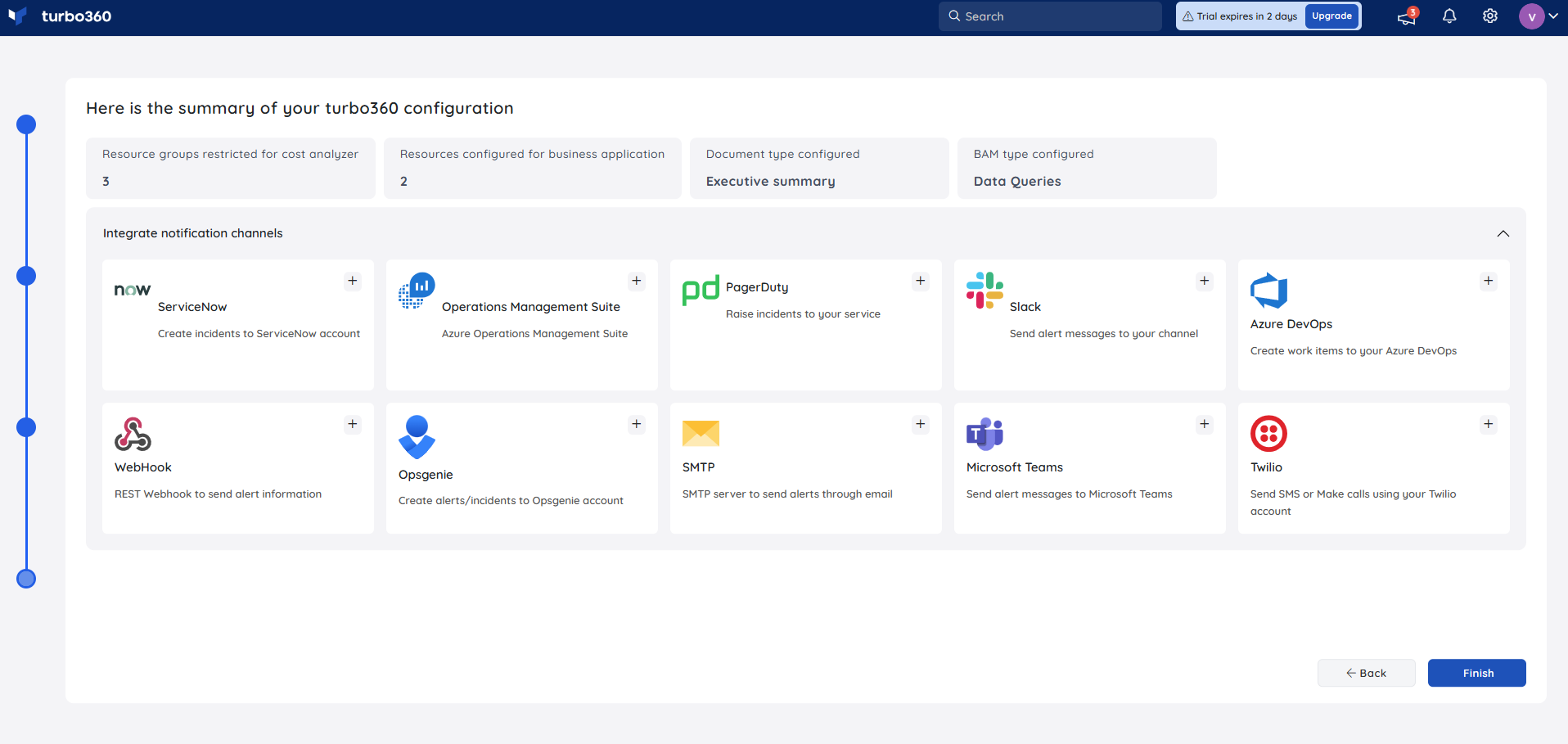Open the announcements megaphone icon

(x=1407, y=16)
